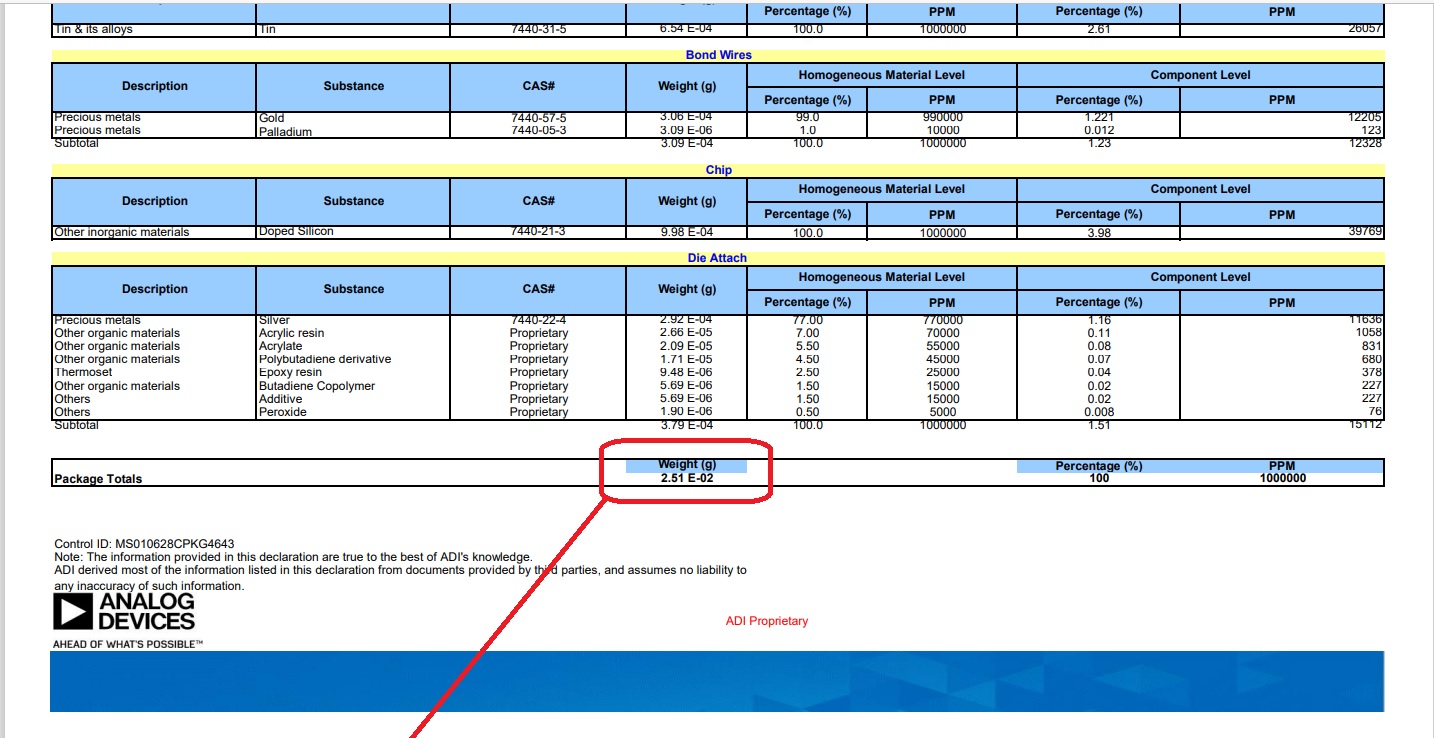Click the Die Attach section heading

coord(718,258)
